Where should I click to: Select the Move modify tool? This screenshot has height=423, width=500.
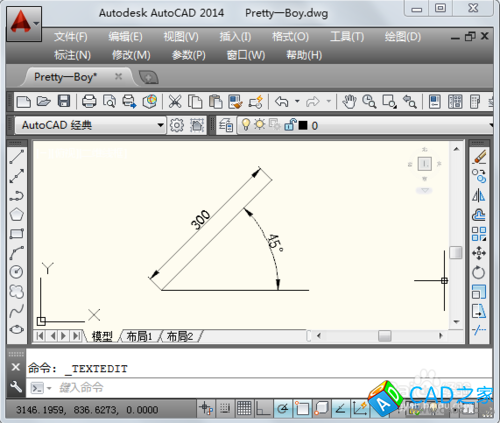click(x=479, y=253)
